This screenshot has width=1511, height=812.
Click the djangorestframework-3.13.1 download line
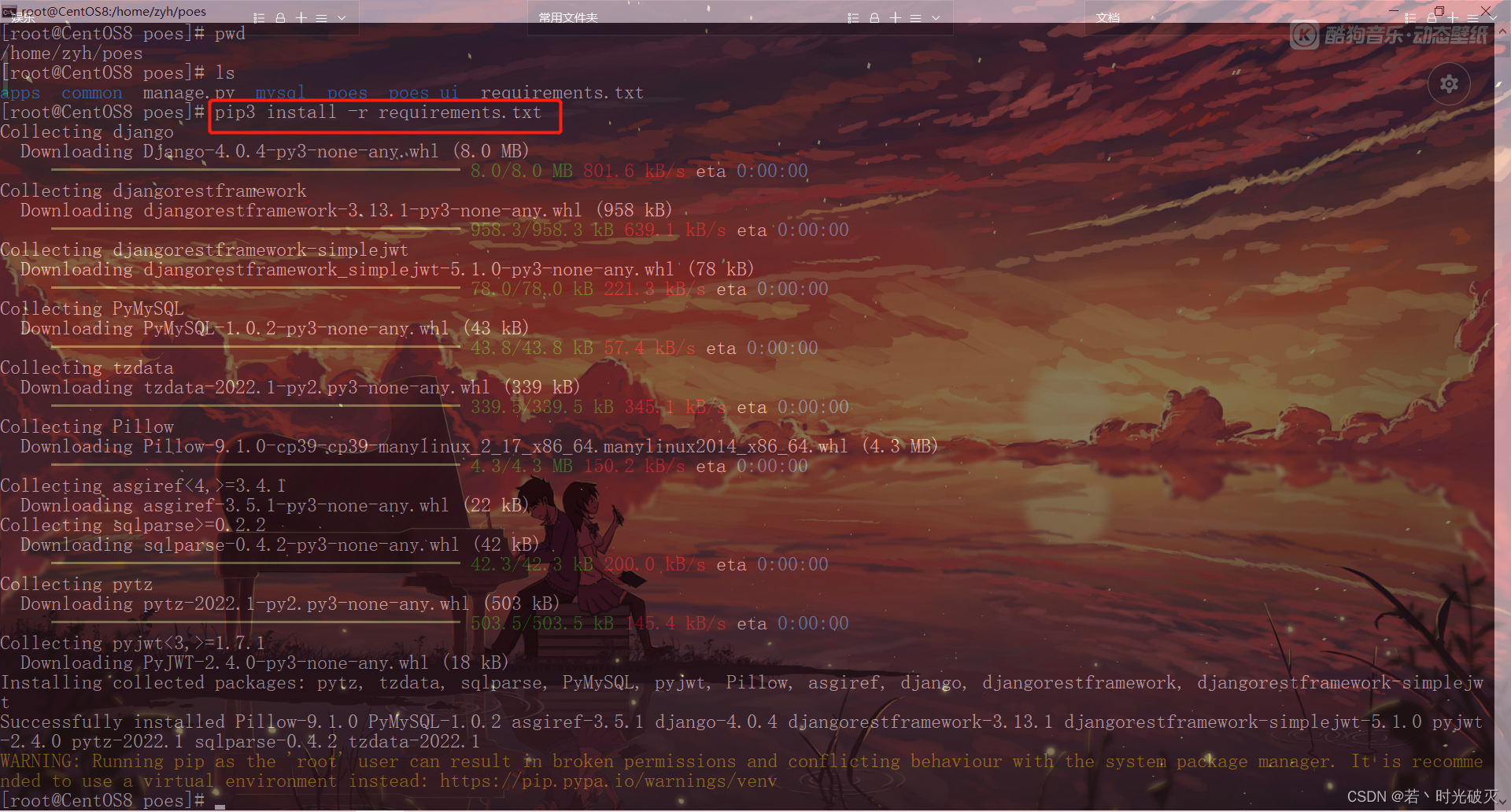(x=346, y=211)
